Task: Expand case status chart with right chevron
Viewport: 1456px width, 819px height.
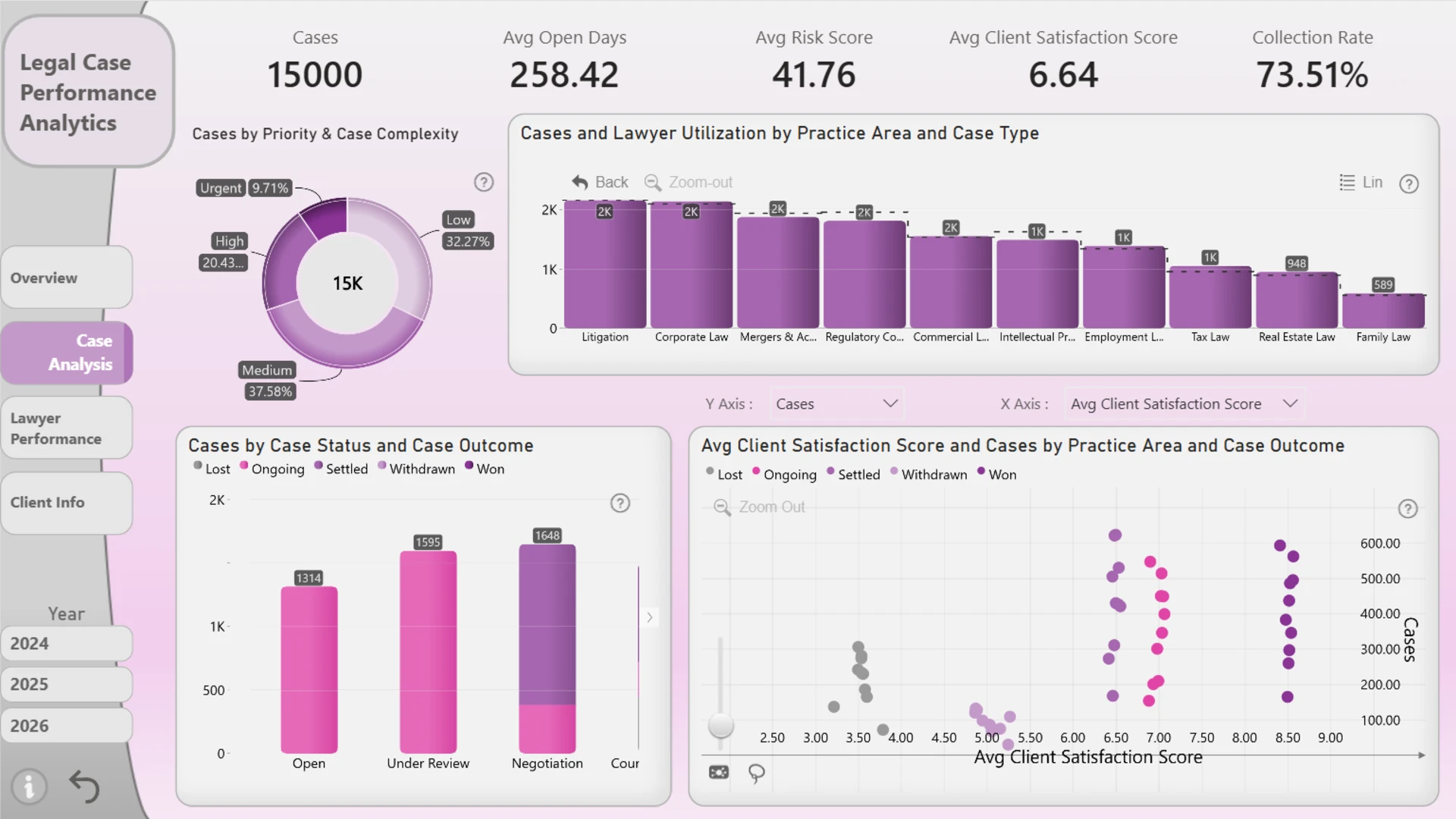Action: click(x=650, y=617)
